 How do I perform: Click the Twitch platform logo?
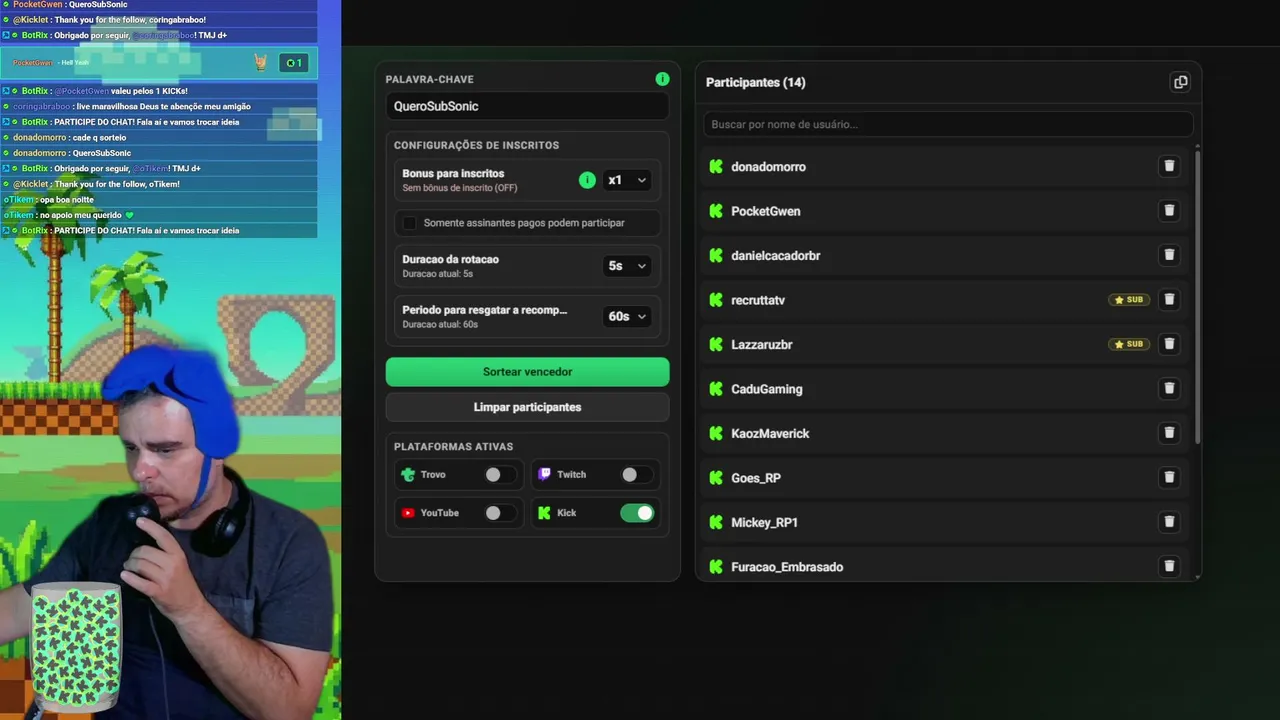tap(544, 475)
